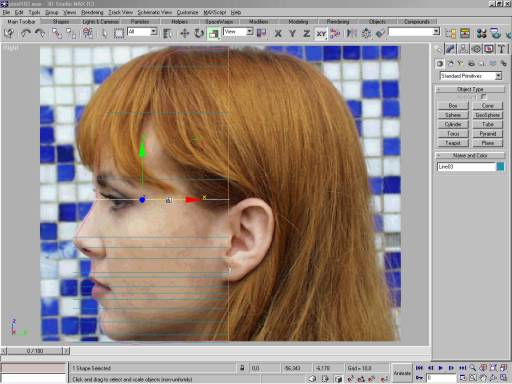Open the View reference coordinate dropdown
This screenshot has width=512, height=384.
pyautogui.click(x=238, y=32)
